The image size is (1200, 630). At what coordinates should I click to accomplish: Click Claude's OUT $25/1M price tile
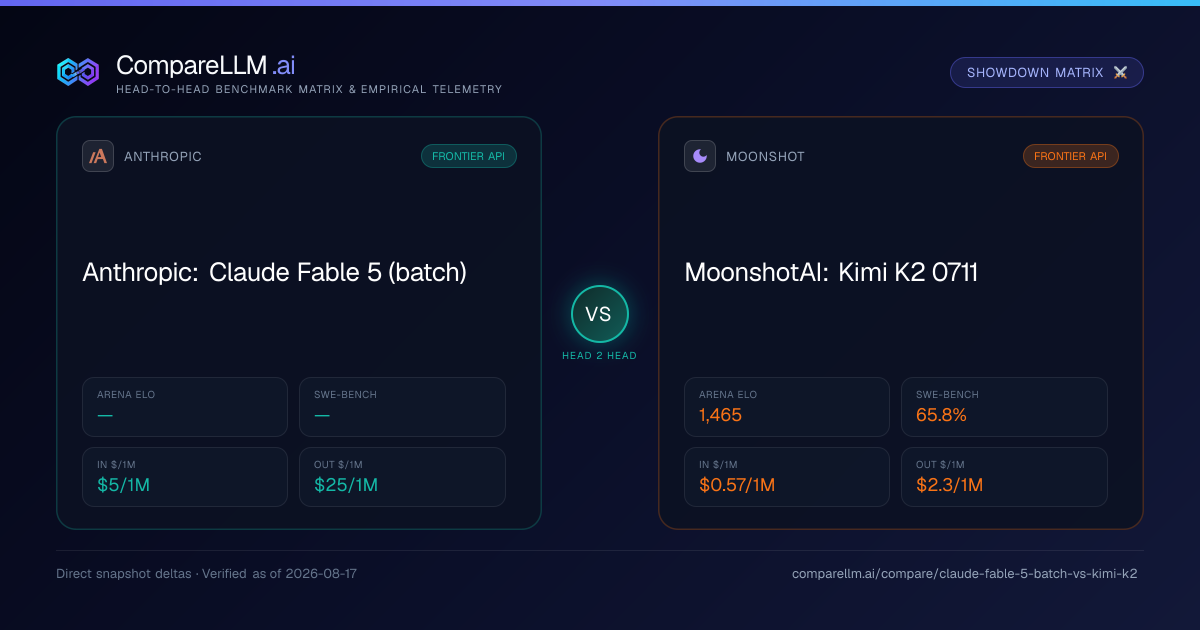click(402, 477)
